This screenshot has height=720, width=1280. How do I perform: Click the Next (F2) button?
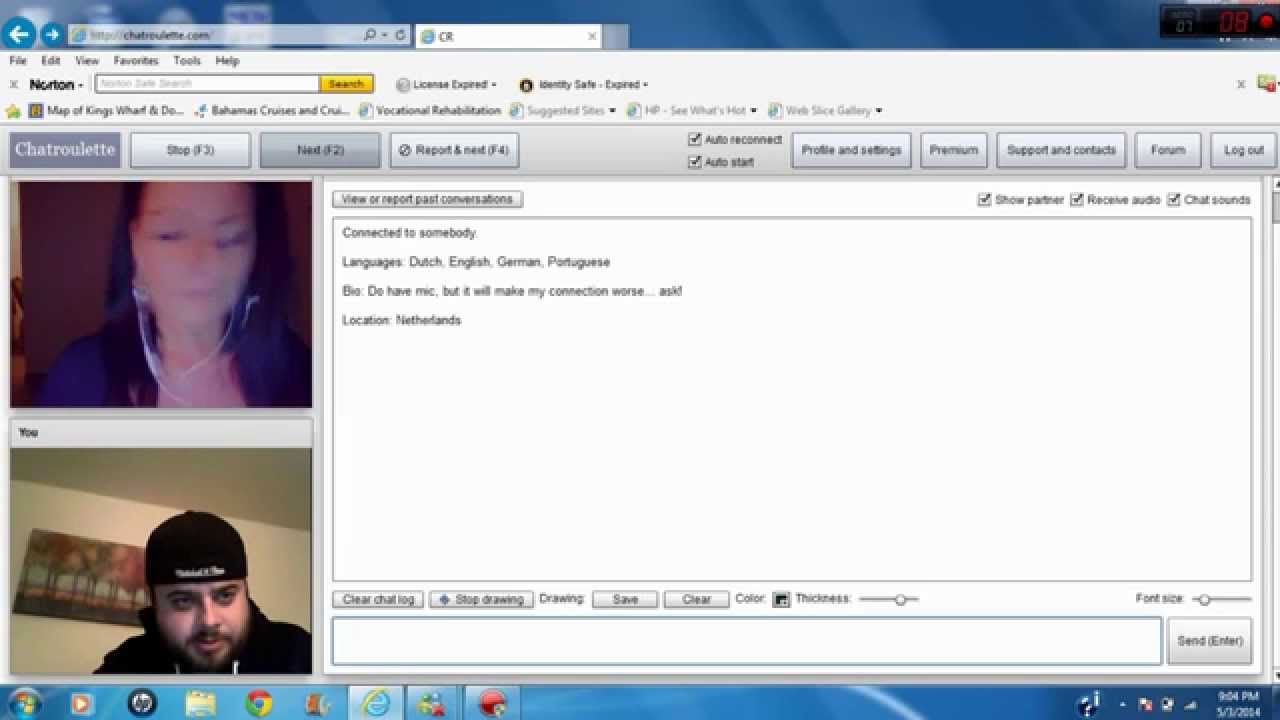point(320,150)
